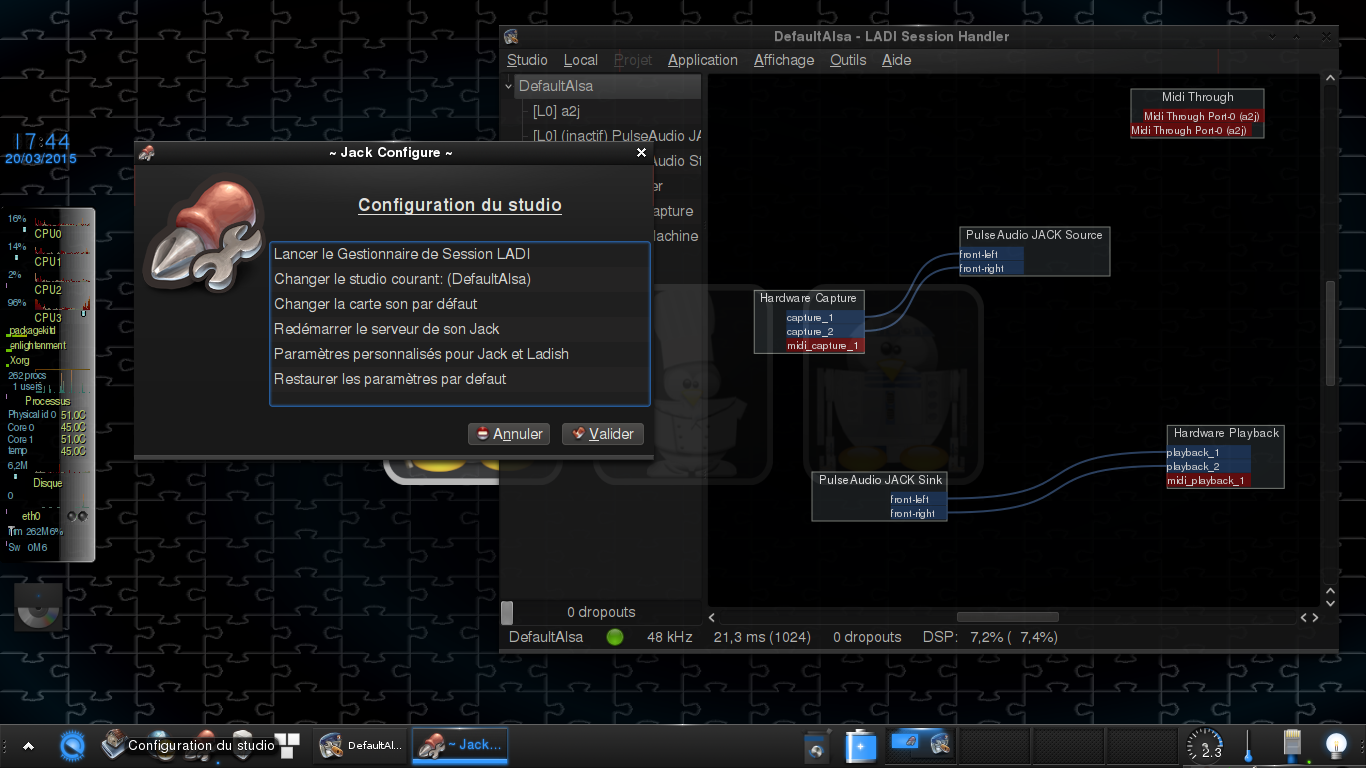Image resolution: width=1366 pixels, height=768 pixels.
Task: Open the blue clock launcher in the taskbar
Action: (x=72, y=745)
